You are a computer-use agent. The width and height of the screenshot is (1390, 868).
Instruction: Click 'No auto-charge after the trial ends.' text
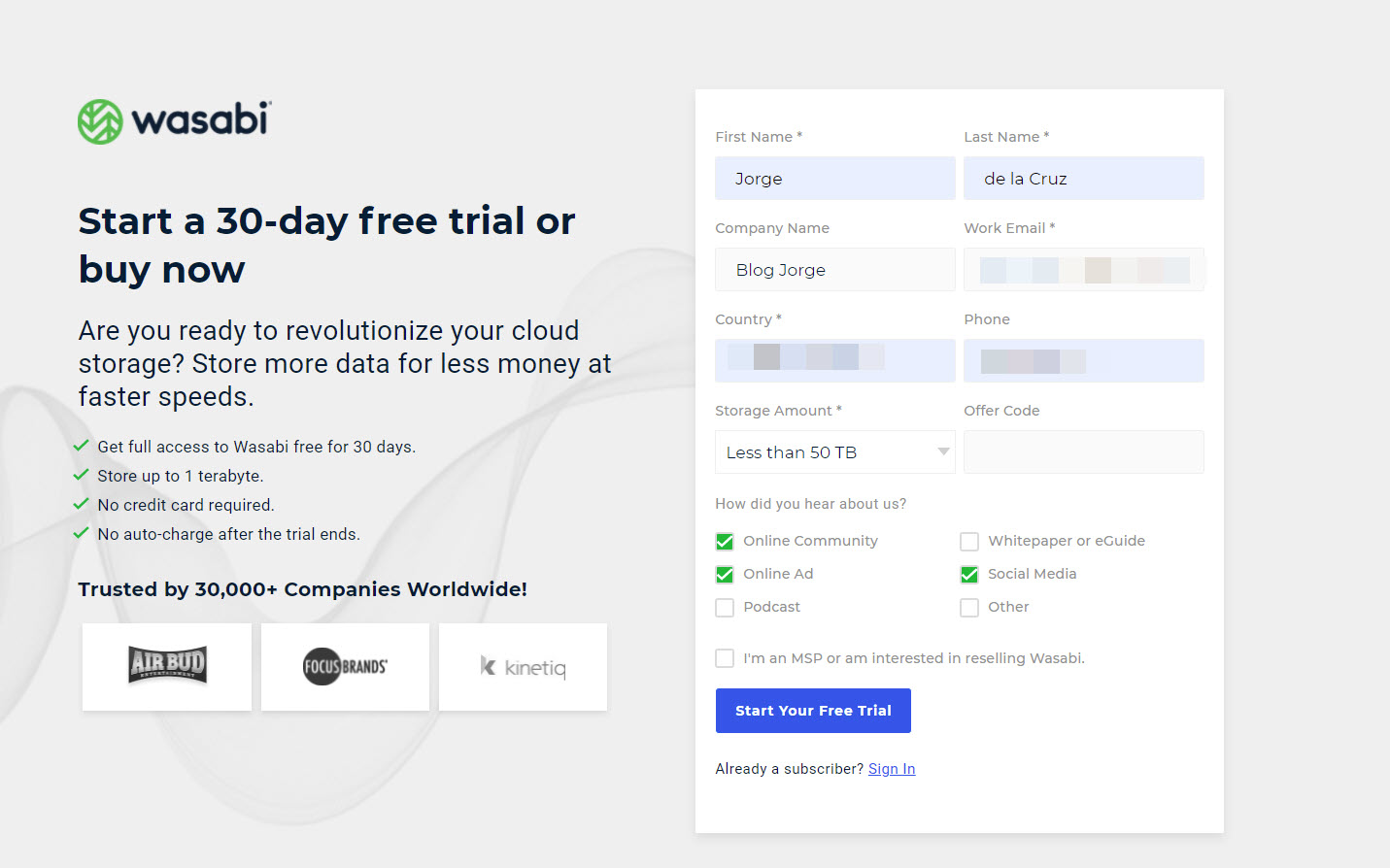pos(229,534)
